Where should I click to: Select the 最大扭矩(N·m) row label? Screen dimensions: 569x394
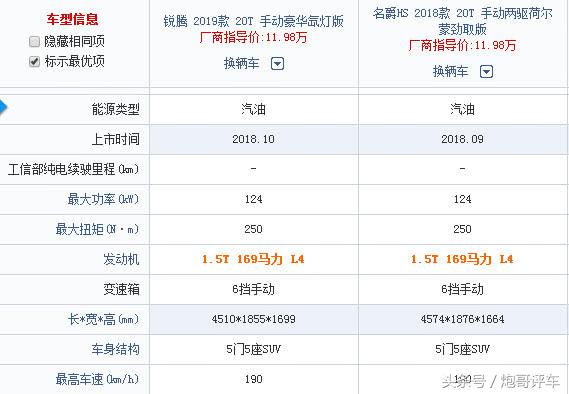click(97, 229)
